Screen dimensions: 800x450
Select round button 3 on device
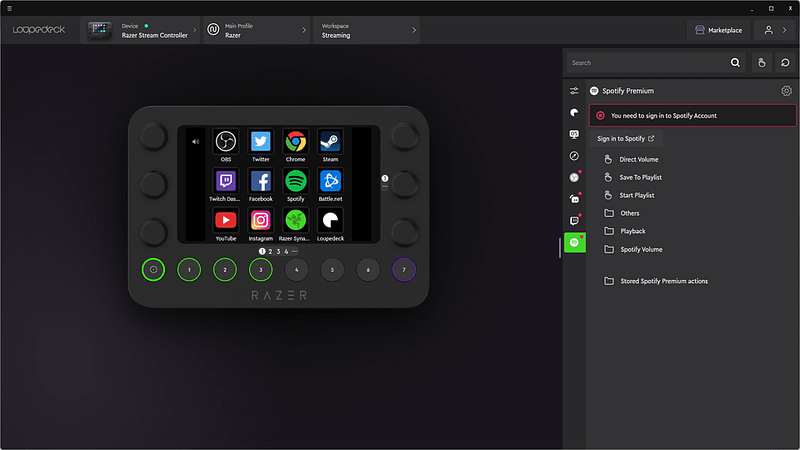point(261,269)
